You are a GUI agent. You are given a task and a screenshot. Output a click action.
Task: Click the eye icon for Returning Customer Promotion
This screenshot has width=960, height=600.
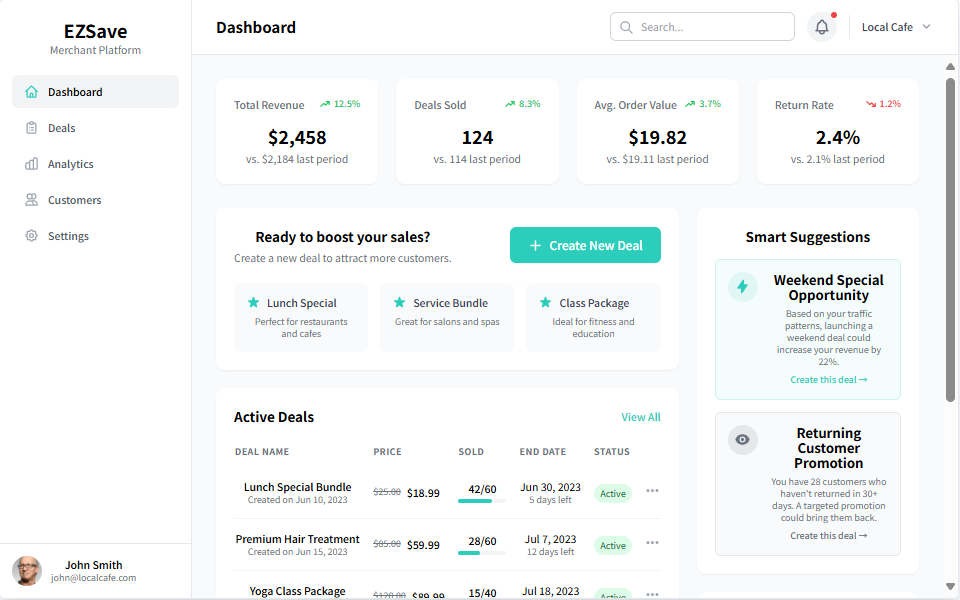[742, 440]
